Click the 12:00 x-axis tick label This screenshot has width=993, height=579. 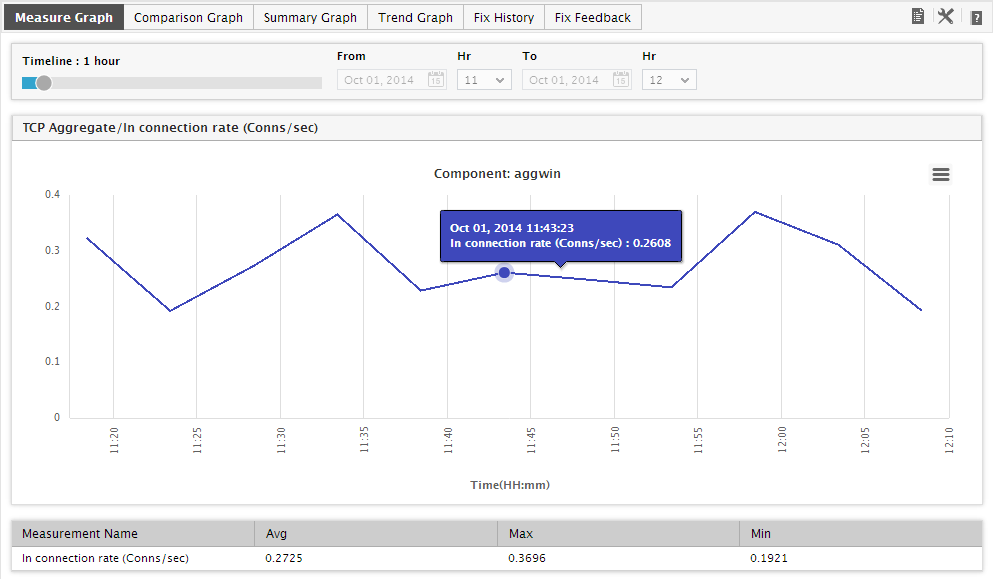781,440
